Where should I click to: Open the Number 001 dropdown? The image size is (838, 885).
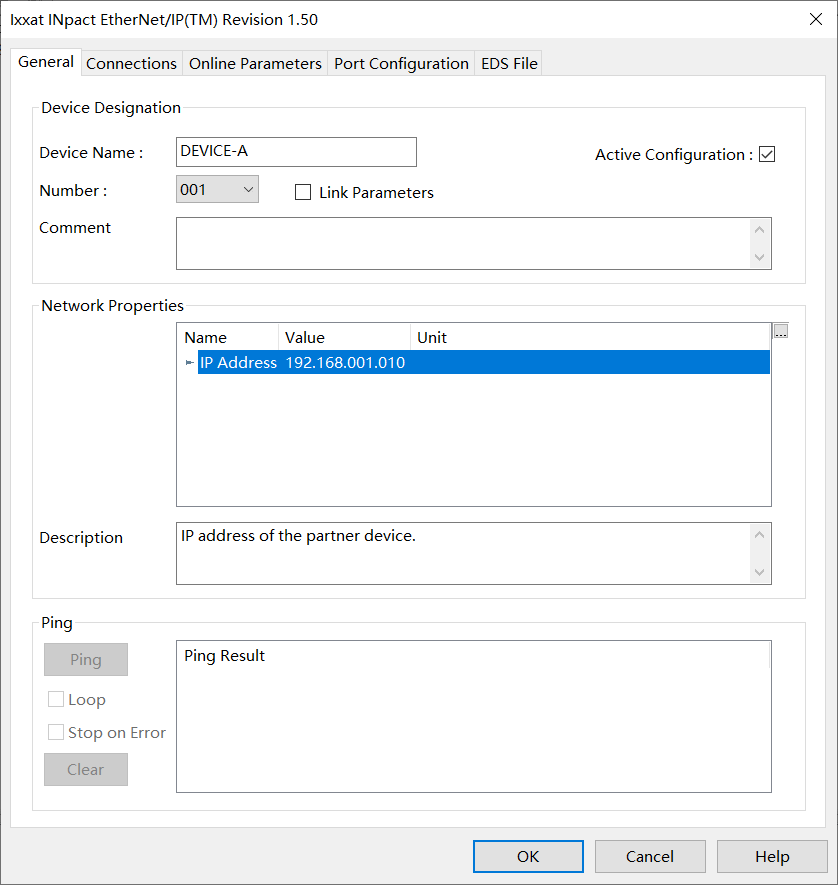(217, 189)
